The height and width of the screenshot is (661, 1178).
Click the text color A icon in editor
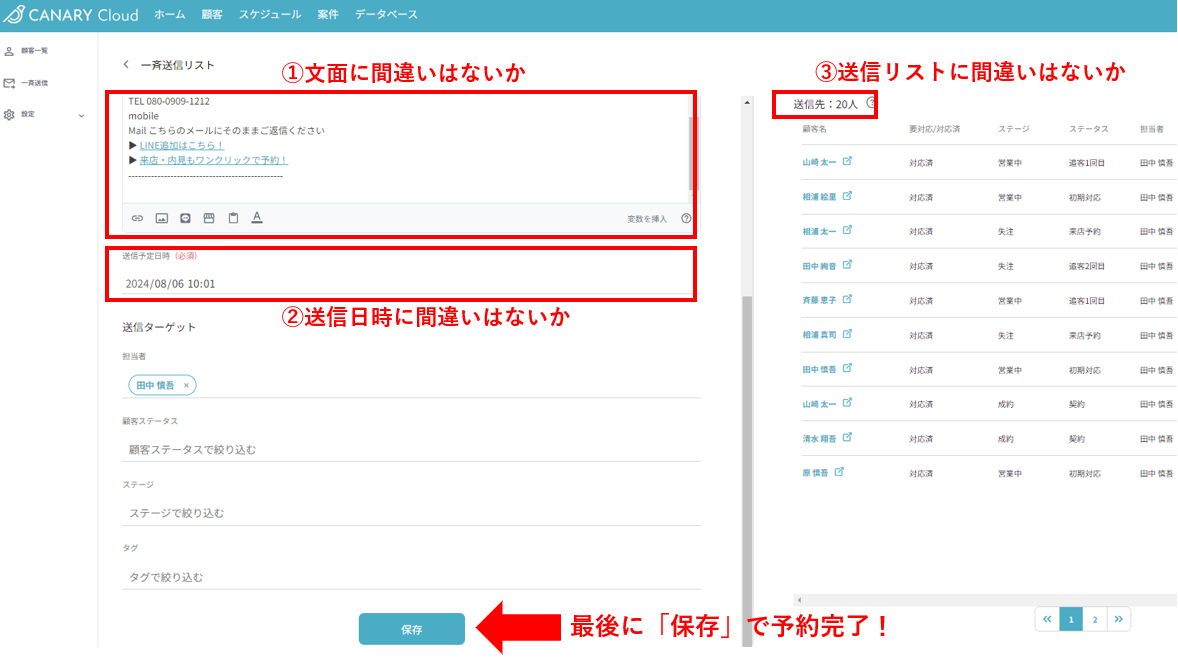[257, 218]
